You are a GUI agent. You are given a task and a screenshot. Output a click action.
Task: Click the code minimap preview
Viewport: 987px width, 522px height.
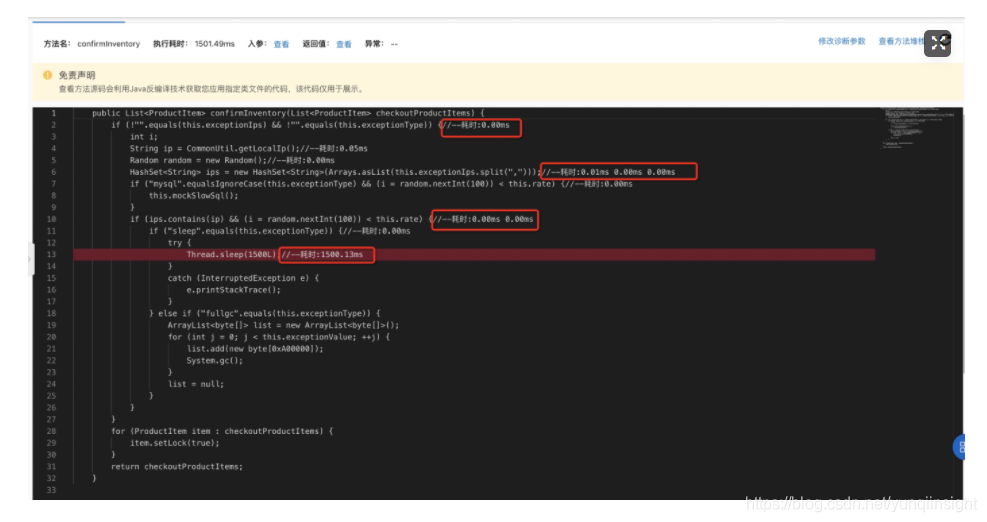918,128
